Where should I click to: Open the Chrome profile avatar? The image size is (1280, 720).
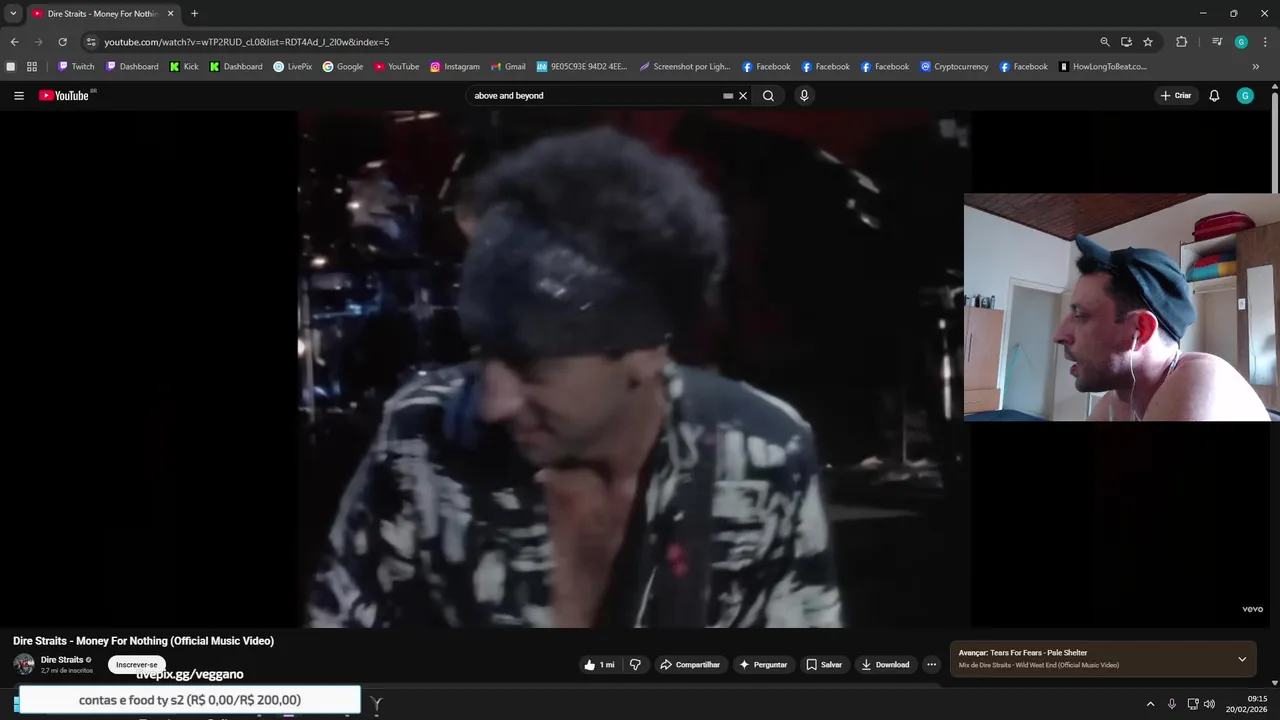click(x=1241, y=42)
